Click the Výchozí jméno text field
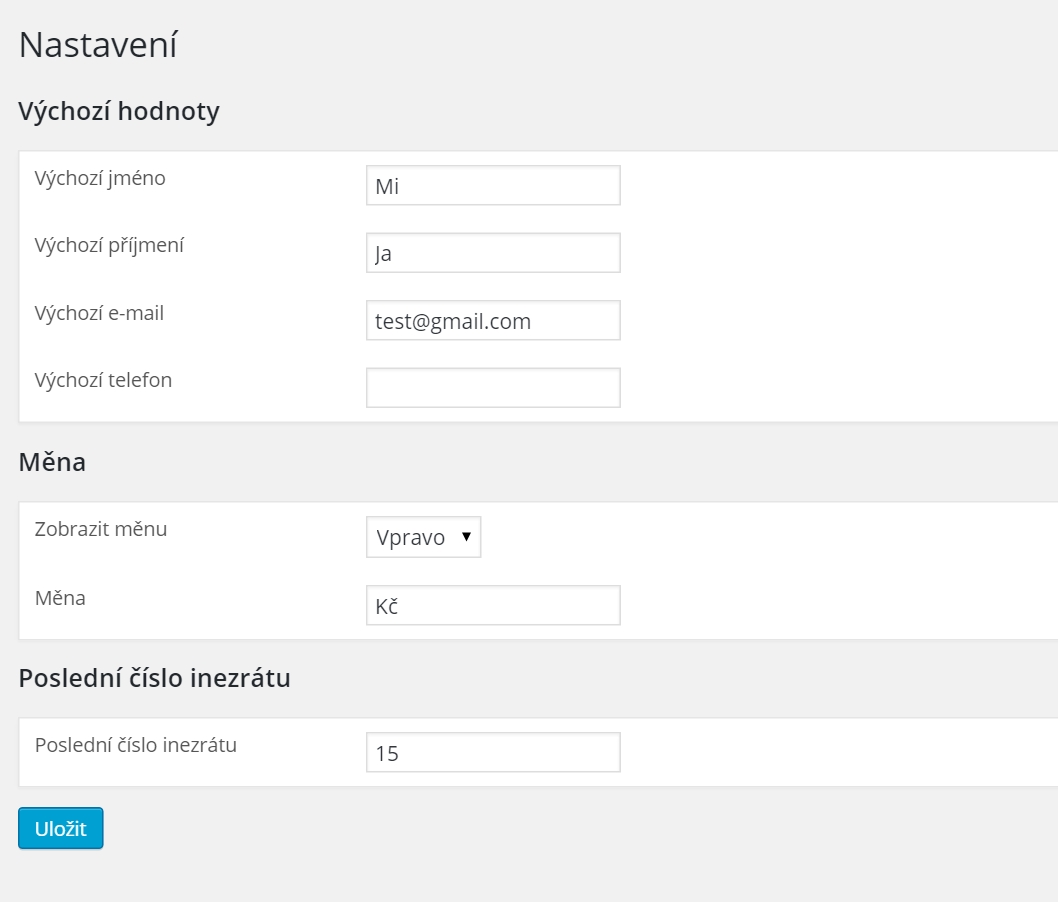Screen dimensions: 1058x902 (x=493, y=186)
